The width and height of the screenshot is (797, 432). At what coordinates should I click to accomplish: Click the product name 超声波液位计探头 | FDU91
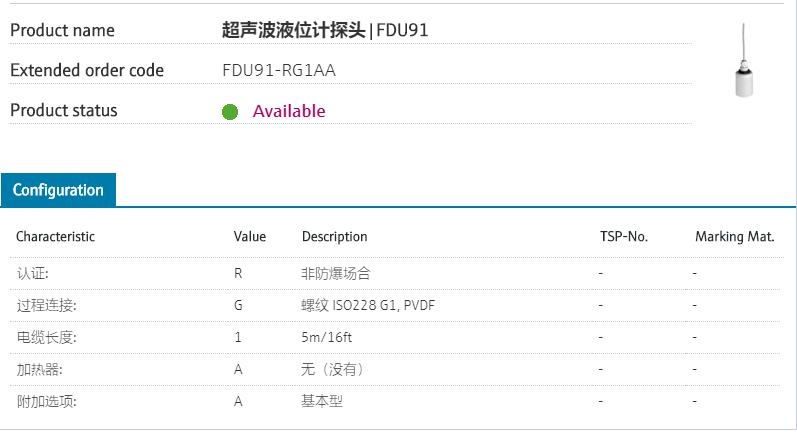(325, 30)
